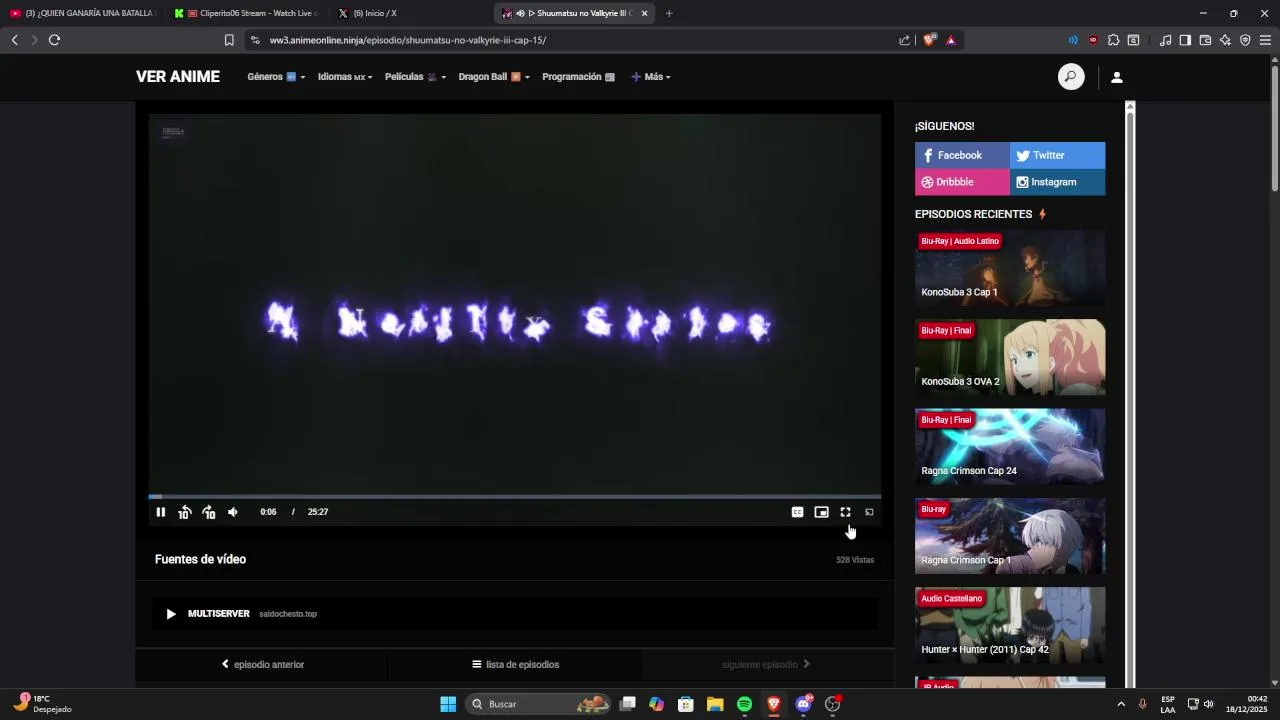This screenshot has height=720, width=1280.
Task: Open the Ragna Crimson Cap 1 episode
Action: point(1010,536)
